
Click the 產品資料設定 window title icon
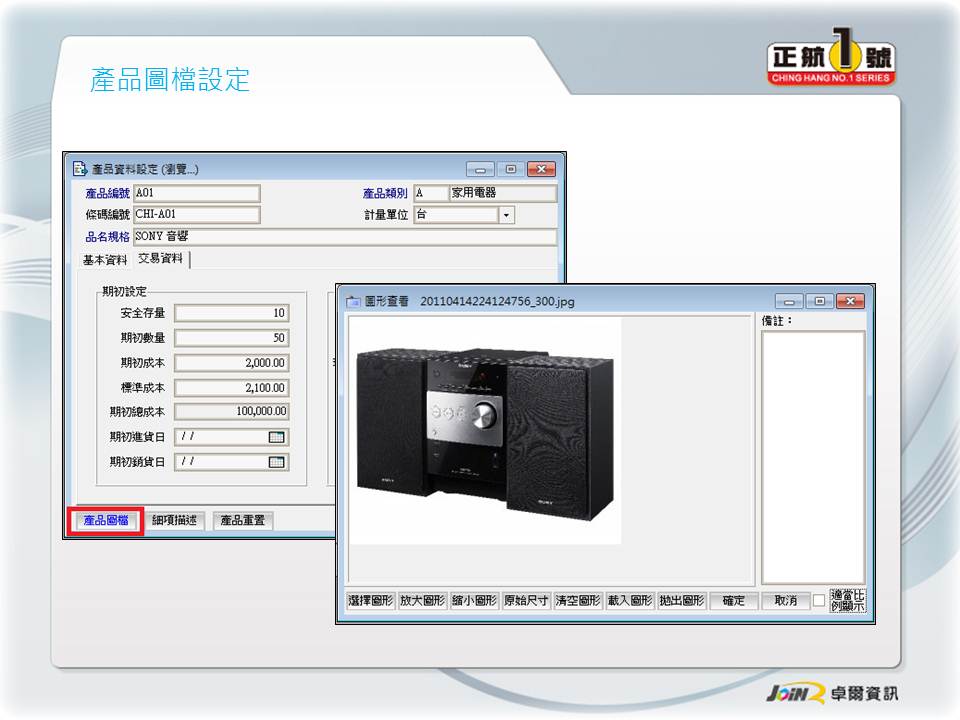79,169
